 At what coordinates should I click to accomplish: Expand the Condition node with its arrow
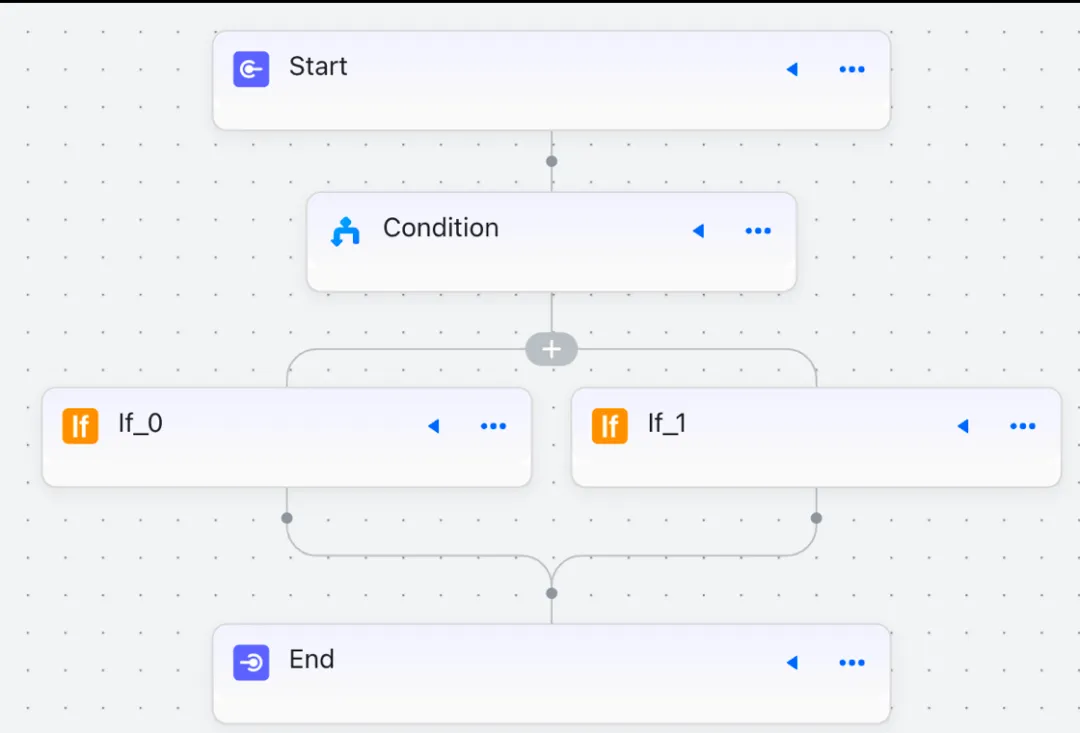698,231
